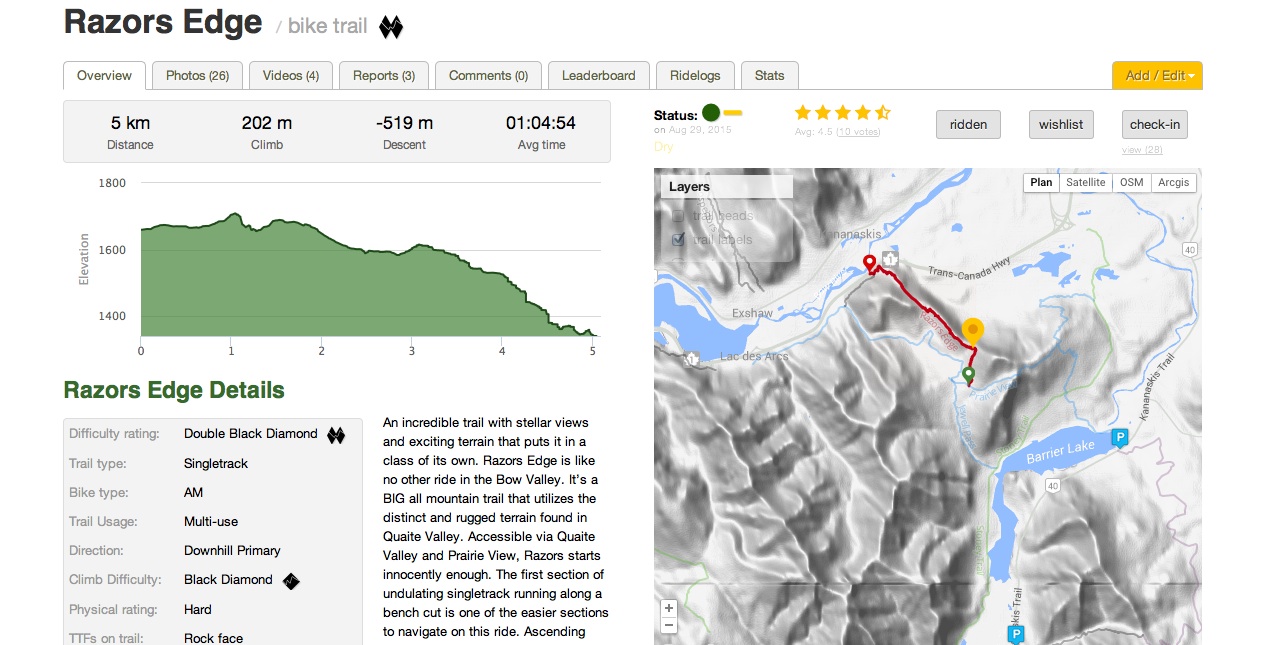Click the green status condition dot

coord(711,112)
